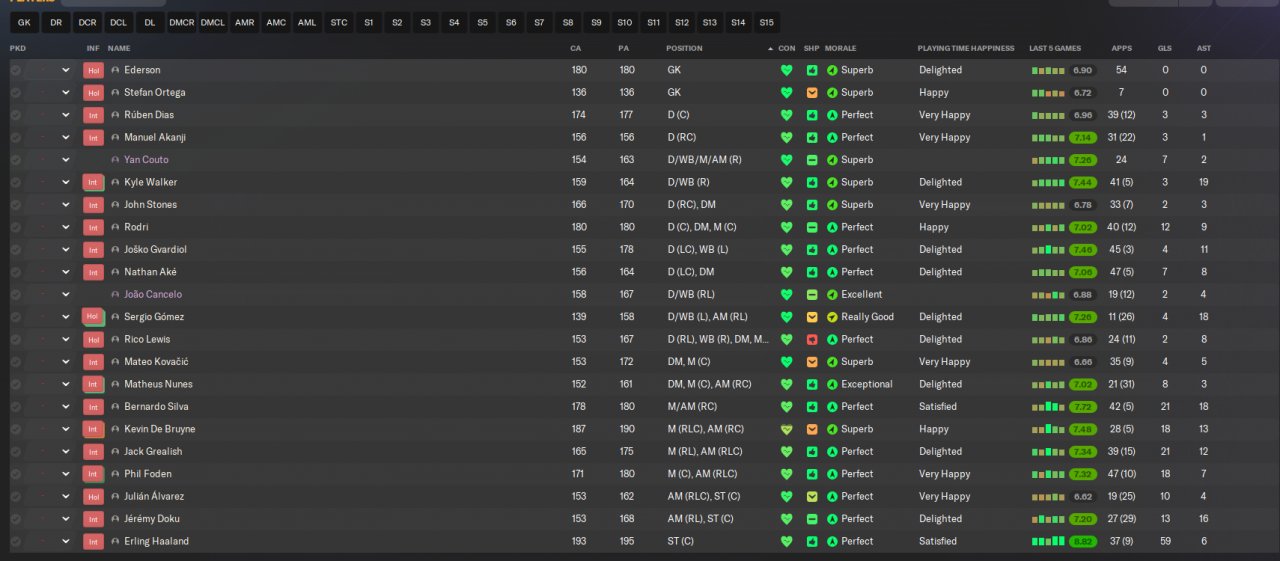
Task: Select the GK position filter button
Action: click(24, 22)
